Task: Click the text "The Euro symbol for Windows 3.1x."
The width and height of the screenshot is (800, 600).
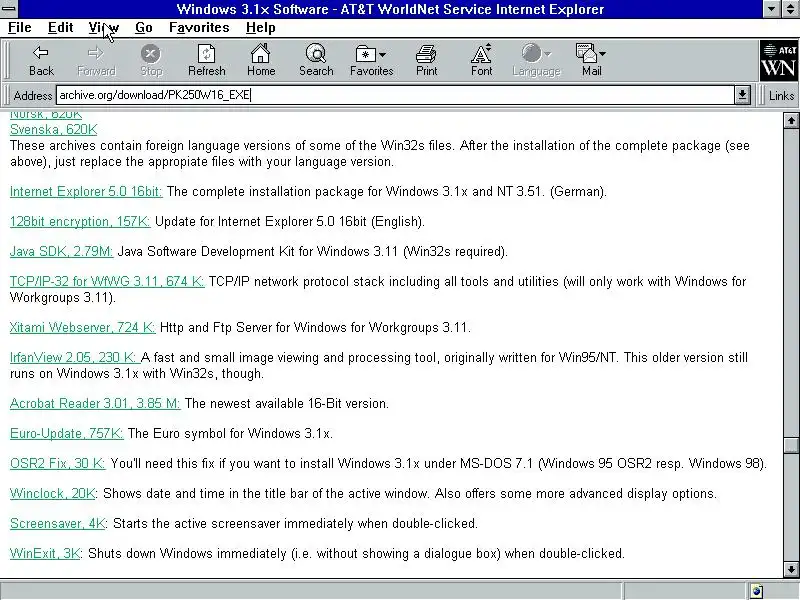Action: (x=230, y=434)
